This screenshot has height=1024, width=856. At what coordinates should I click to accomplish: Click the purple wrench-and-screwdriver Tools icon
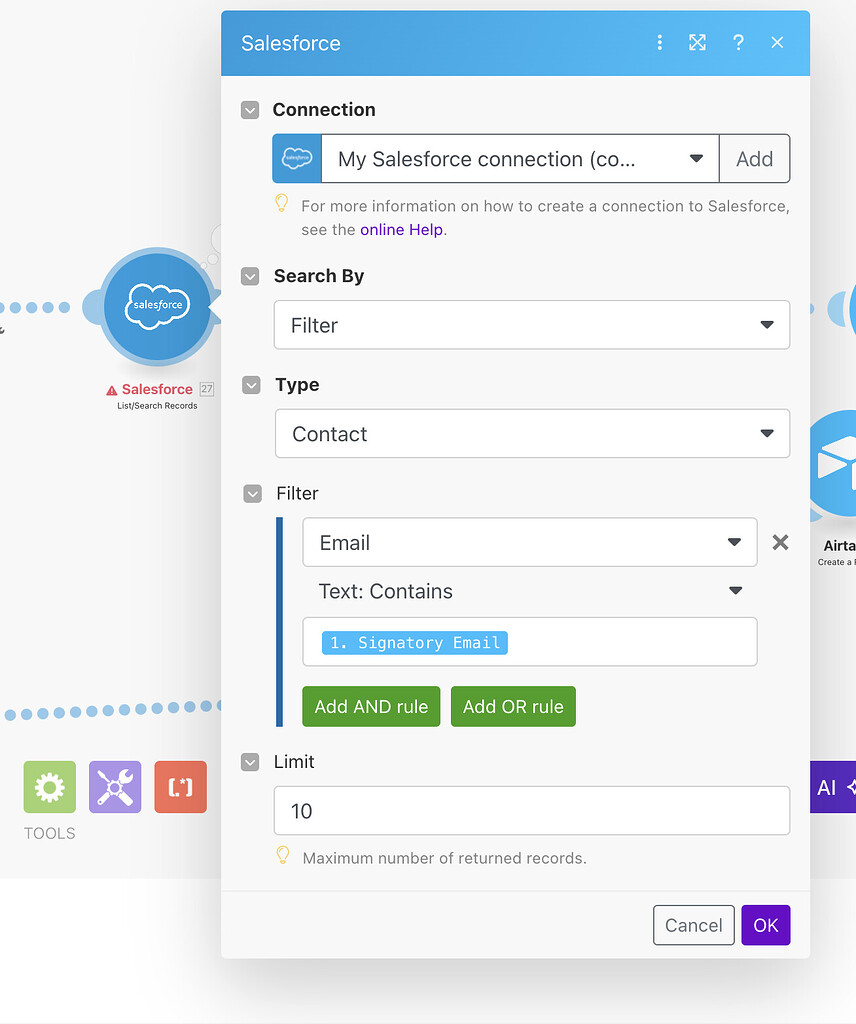pos(114,787)
